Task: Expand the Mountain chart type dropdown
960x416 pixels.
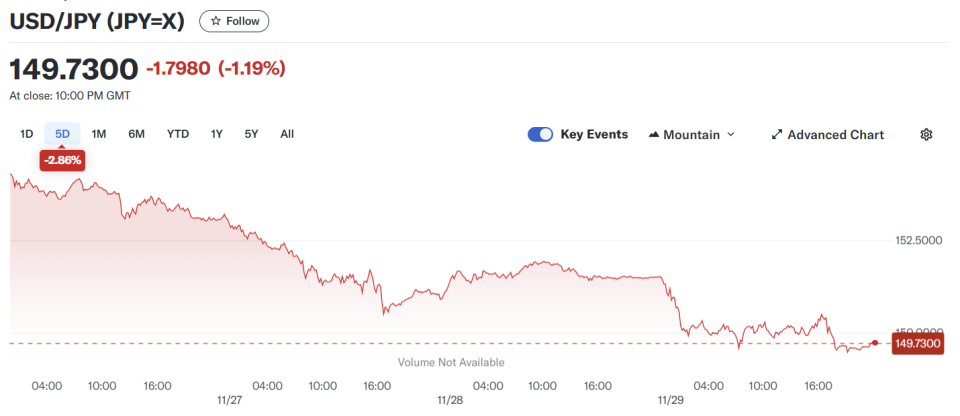Action: 730,135
